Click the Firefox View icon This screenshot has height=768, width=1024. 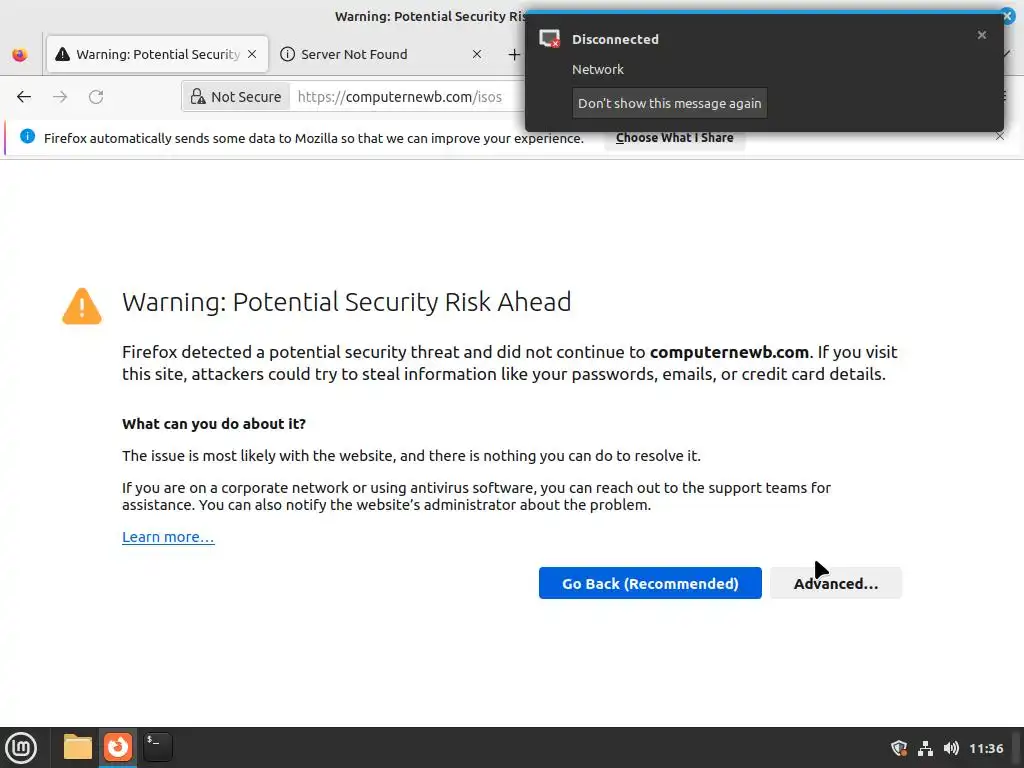pos(20,55)
